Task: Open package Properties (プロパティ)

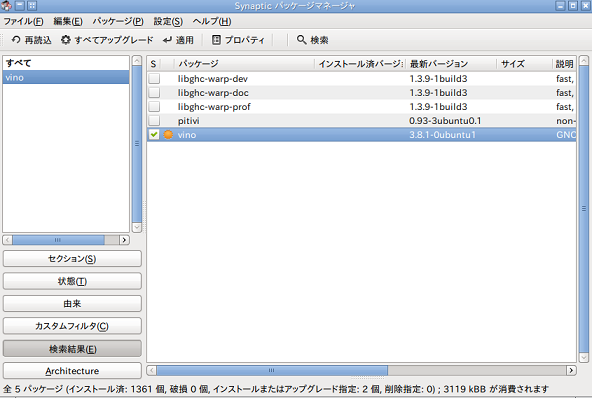Action: [238, 40]
